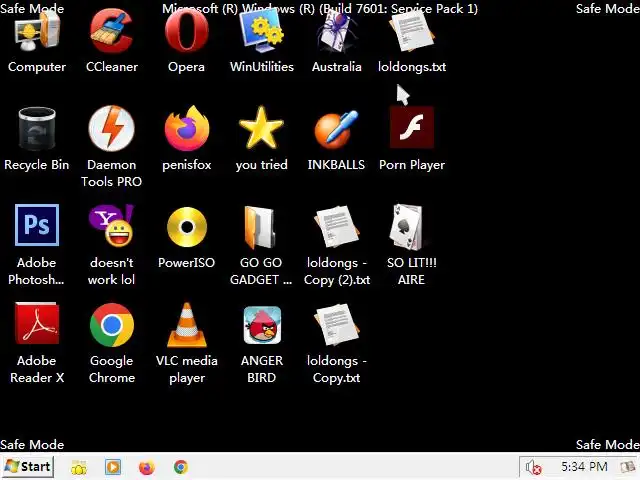
Task: Click the Show desktop tray icon
Action: 627,467
